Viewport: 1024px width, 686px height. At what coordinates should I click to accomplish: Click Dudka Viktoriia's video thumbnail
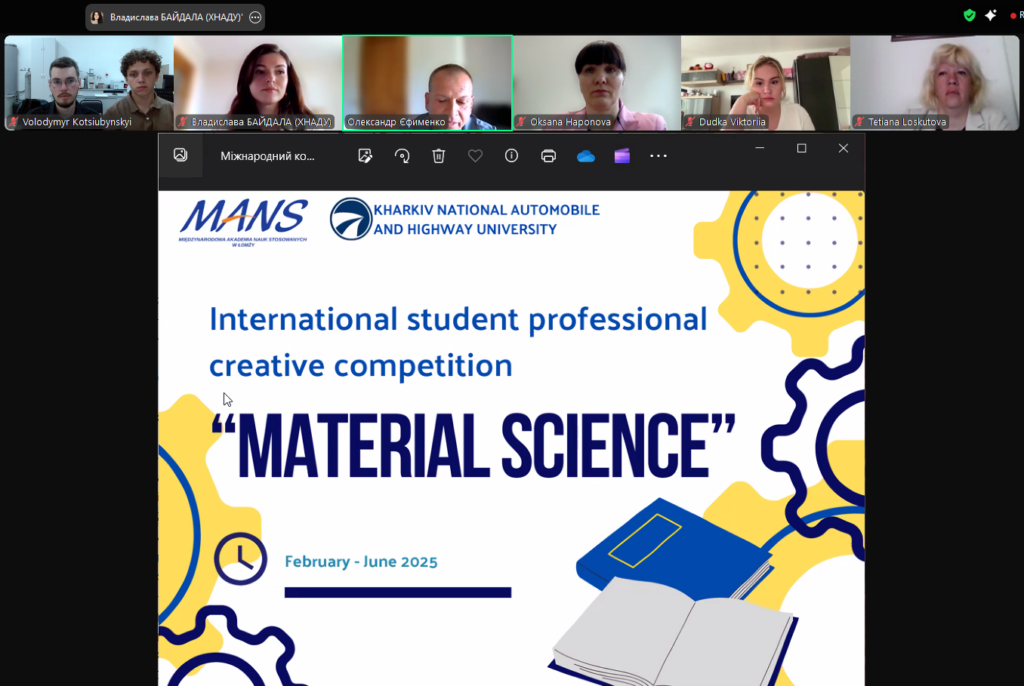pyautogui.click(x=765, y=82)
